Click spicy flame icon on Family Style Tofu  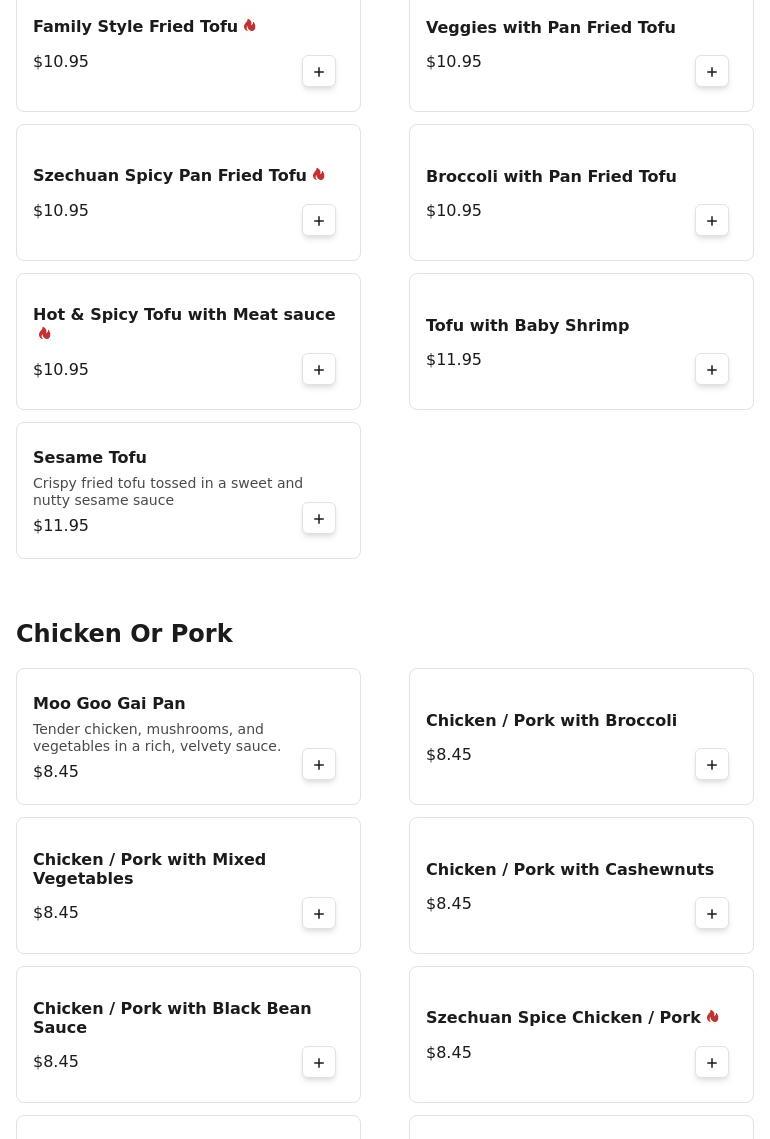point(250,25)
